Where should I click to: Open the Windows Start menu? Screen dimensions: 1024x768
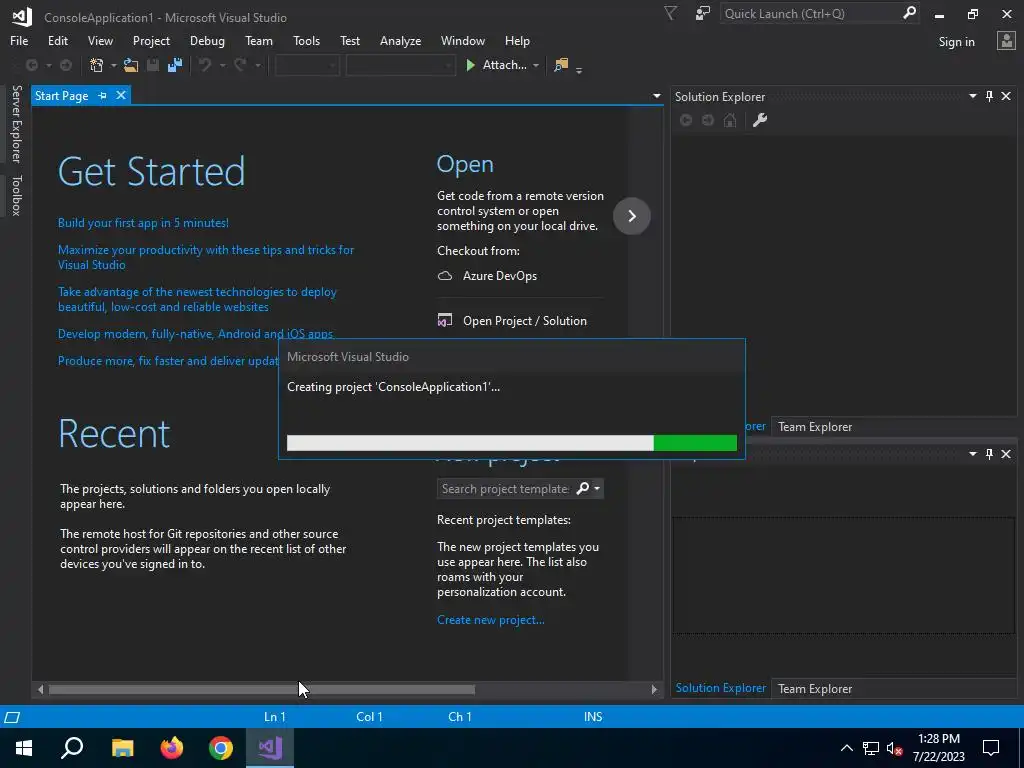(24, 748)
